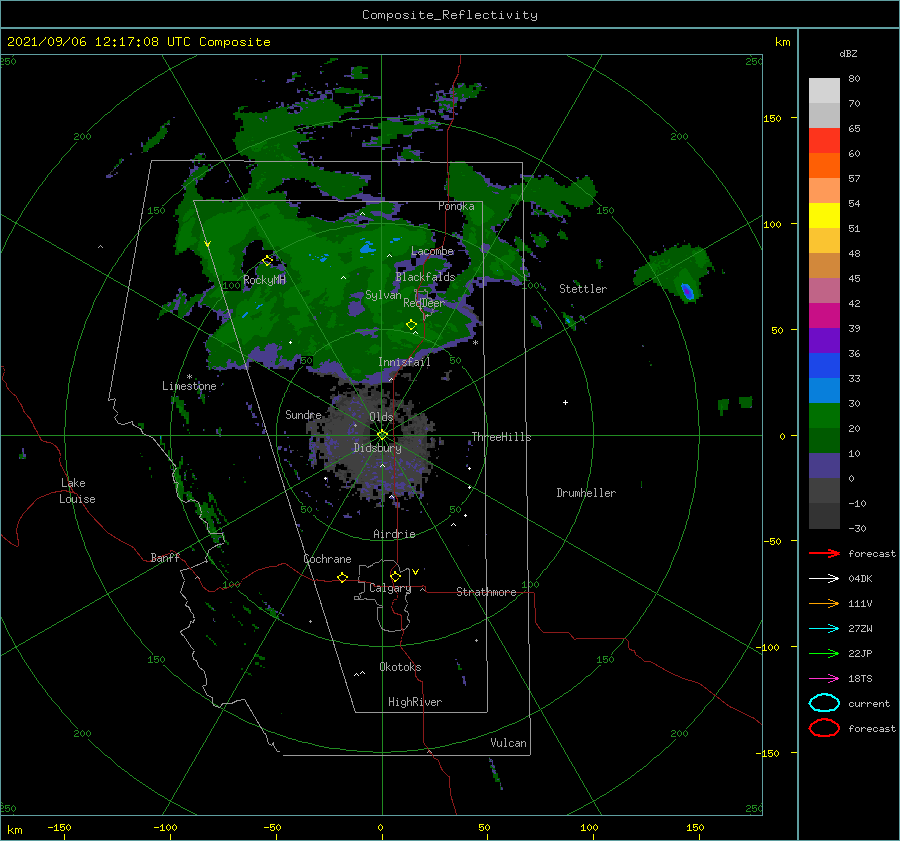The width and height of the screenshot is (900, 841).
Task: Click the Composite_Reflectivity title text
Action: 449,15
